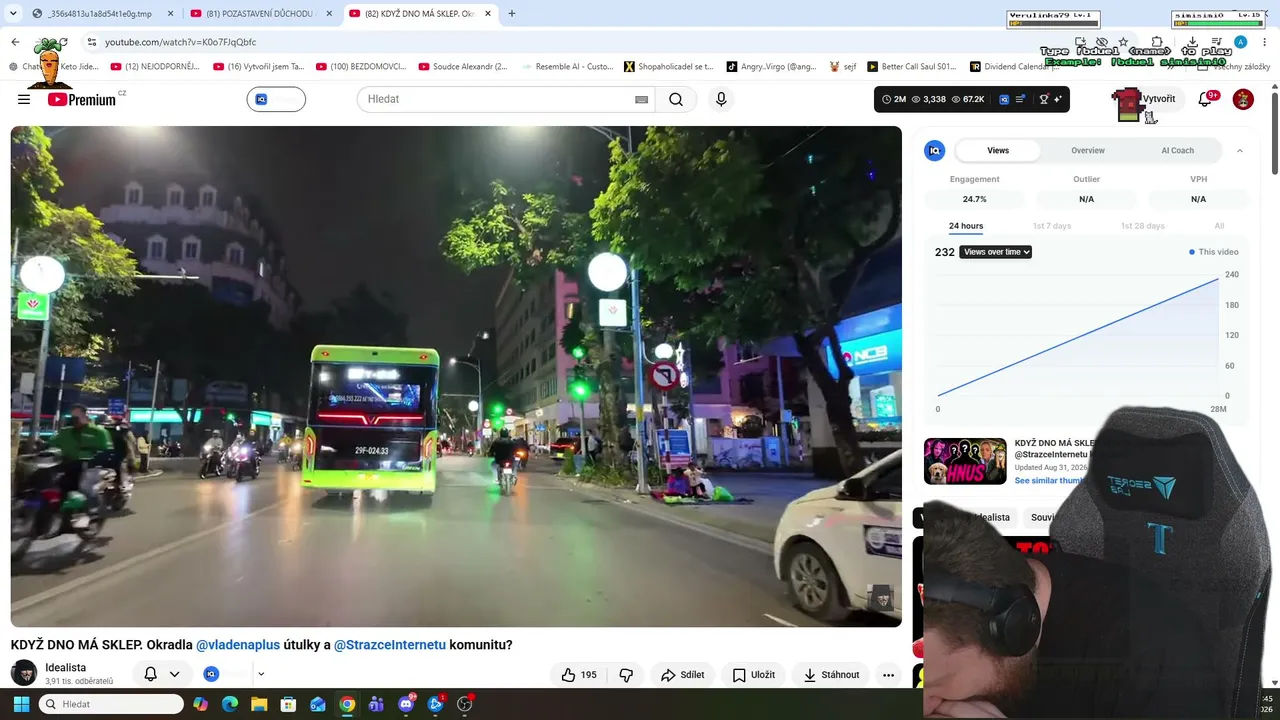
Task: Dislike the video with thumbs down
Action: [626, 675]
